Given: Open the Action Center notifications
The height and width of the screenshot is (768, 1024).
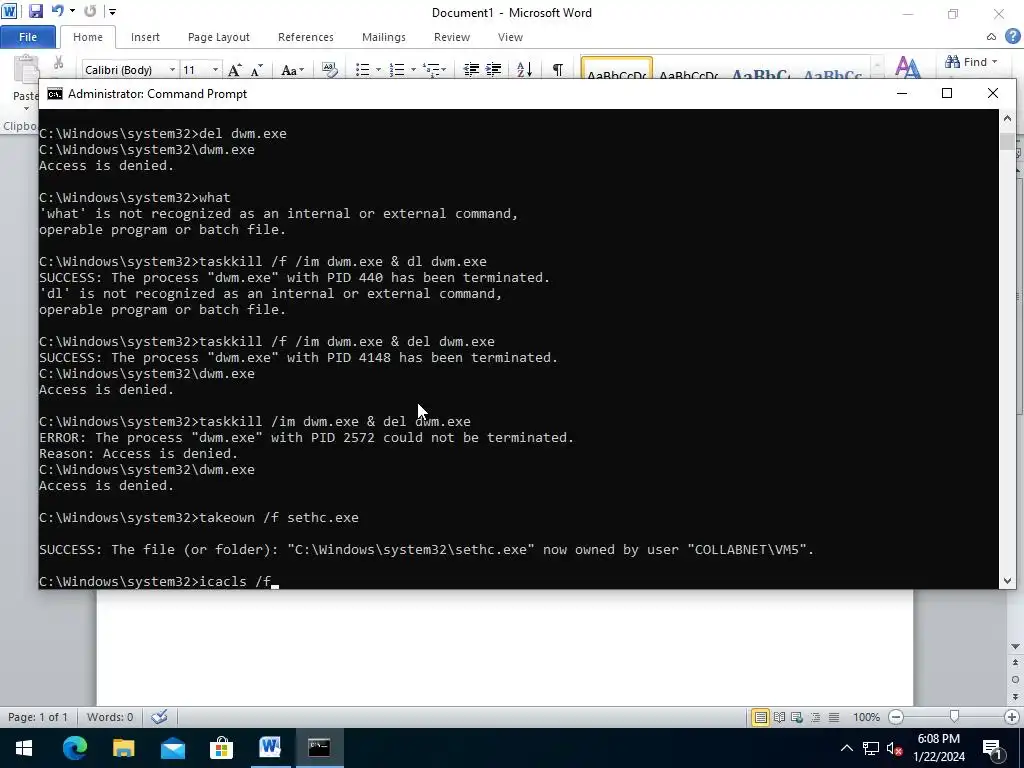Looking at the screenshot, I should [x=992, y=748].
